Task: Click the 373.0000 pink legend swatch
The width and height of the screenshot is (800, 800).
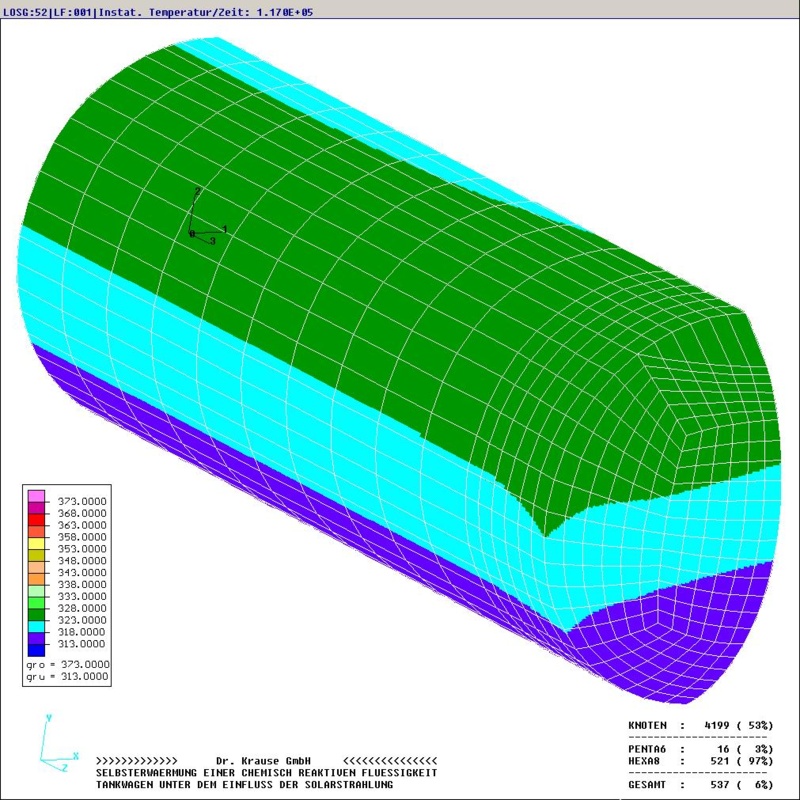Action: pos(36,496)
